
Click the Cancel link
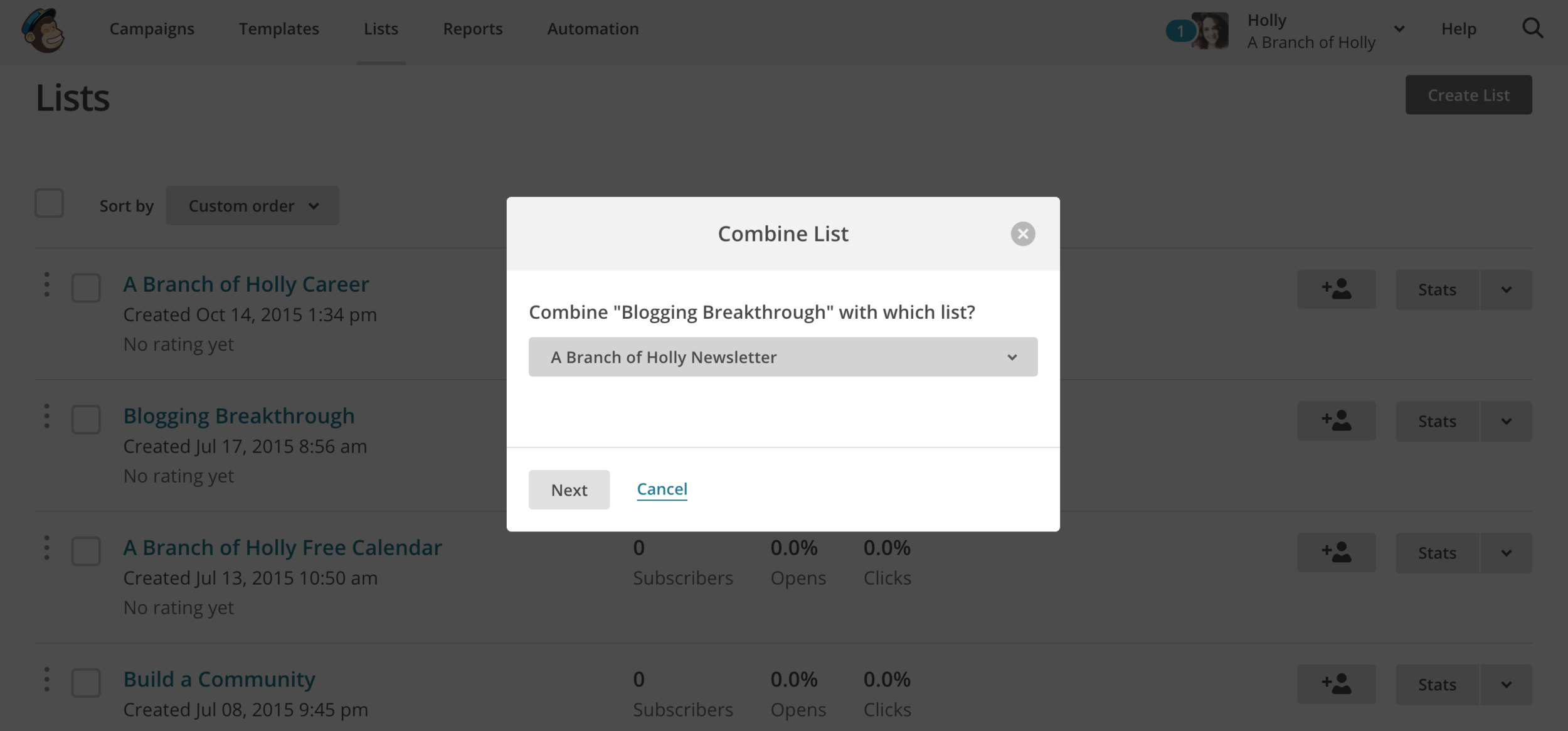[x=662, y=489]
